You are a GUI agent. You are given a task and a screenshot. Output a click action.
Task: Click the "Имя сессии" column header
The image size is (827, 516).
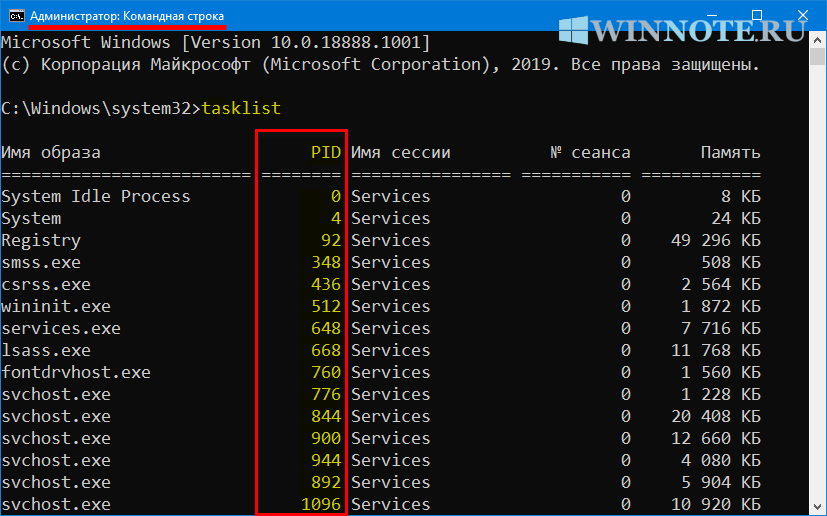coord(401,152)
